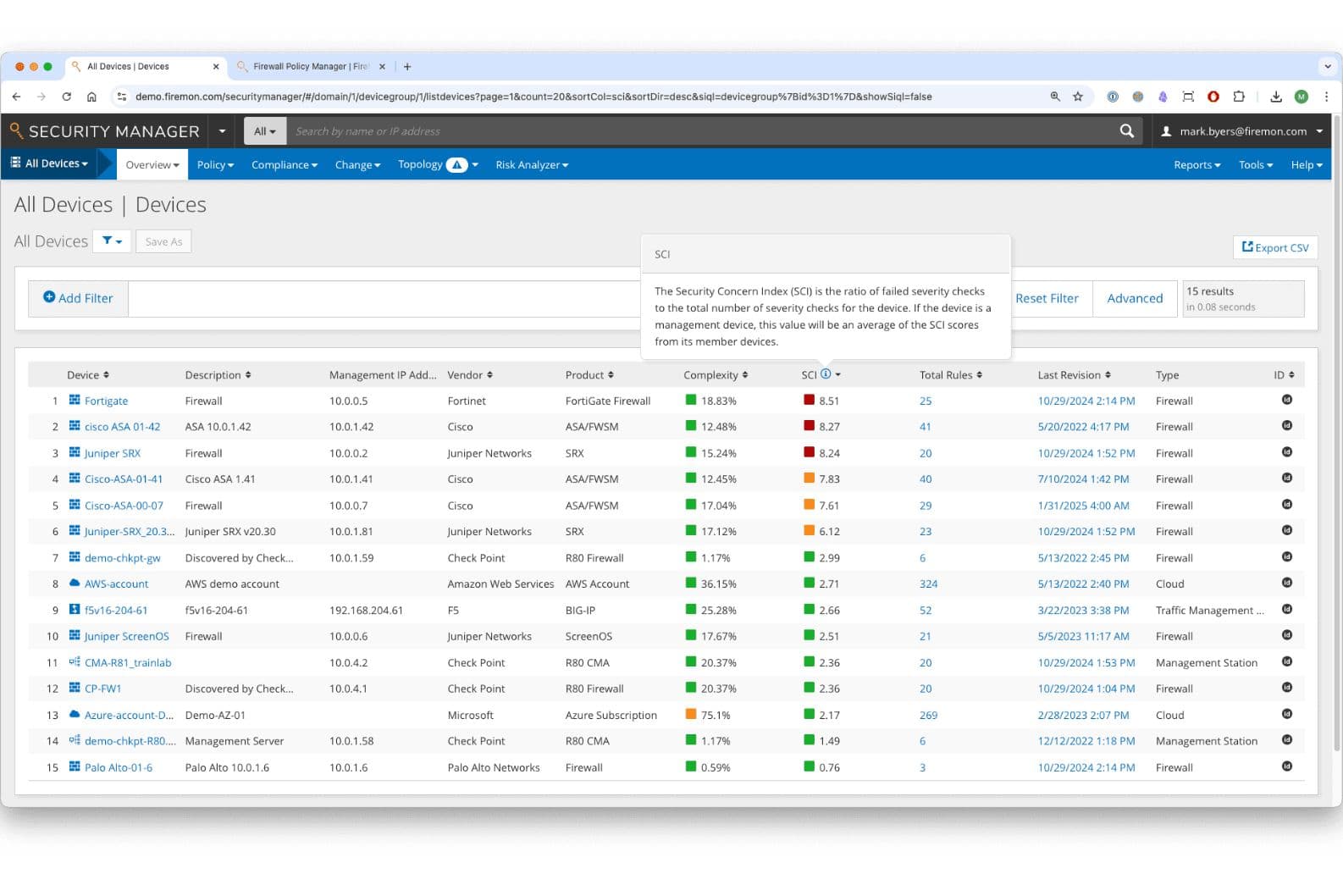Switch to Firewall Policy Manager browser tab
Viewport: 1343px width, 896px height.
[x=311, y=67]
